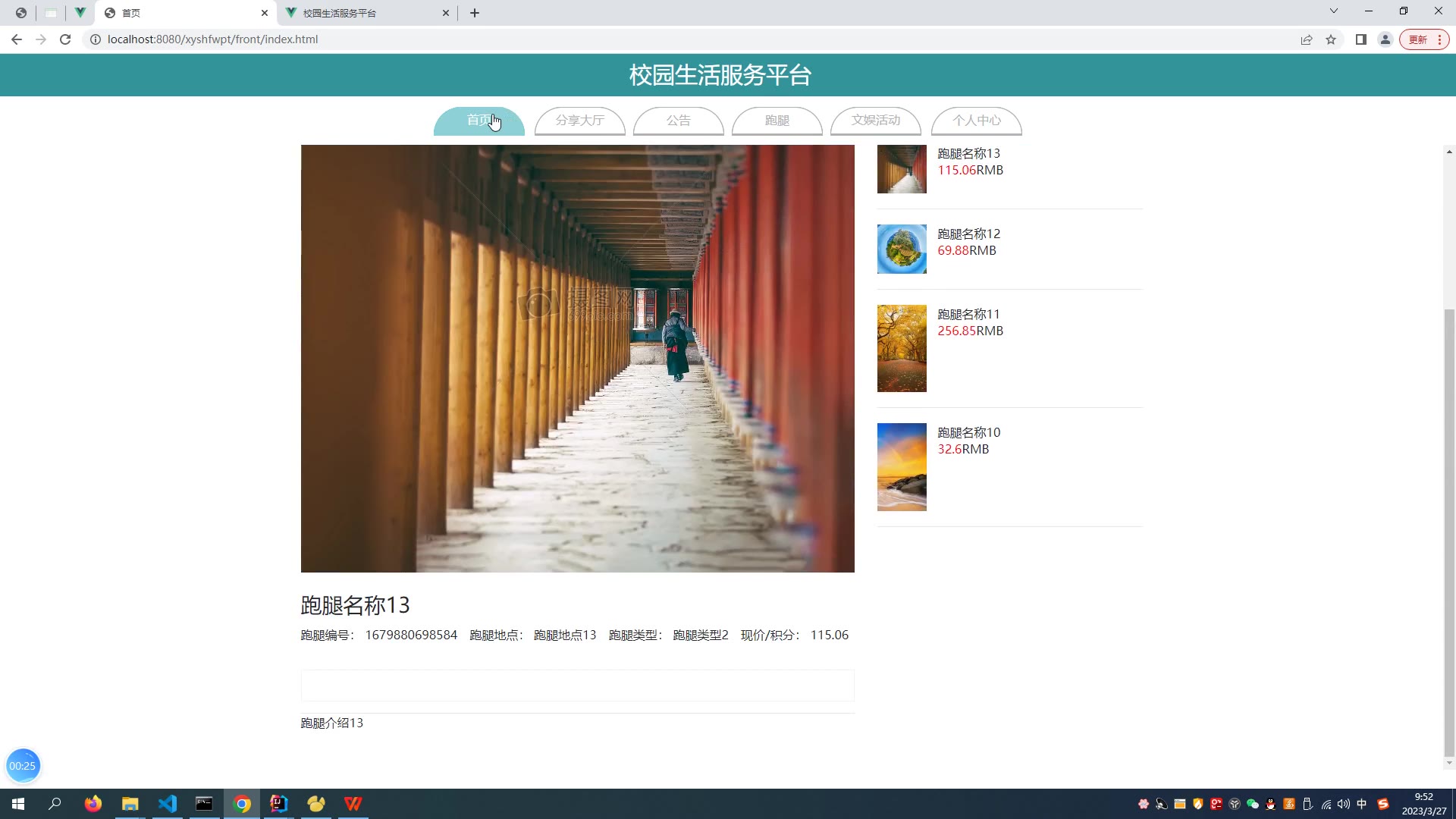The height and width of the screenshot is (819, 1456).
Task: Open the 分享大厅 navigation tab
Action: (x=579, y=121)
